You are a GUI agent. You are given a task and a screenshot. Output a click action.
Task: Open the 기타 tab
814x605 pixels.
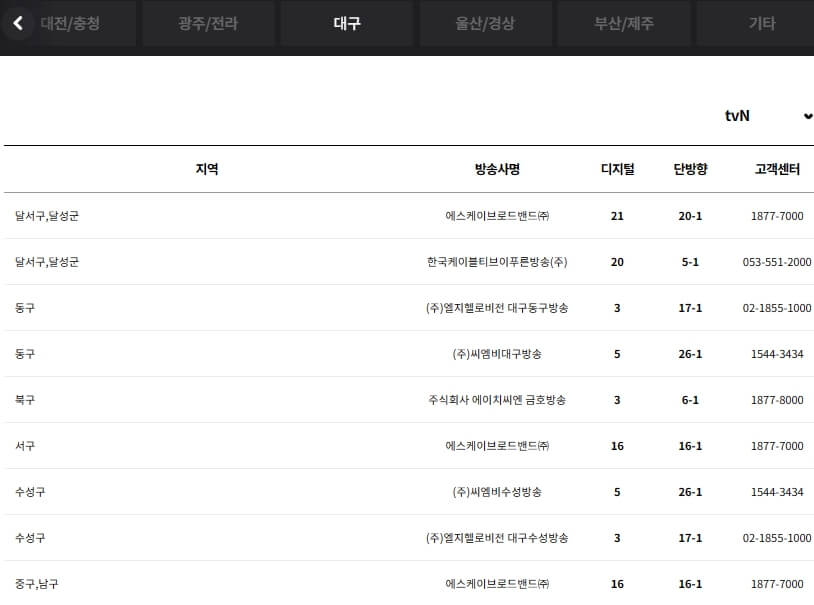tap(762, 23)
